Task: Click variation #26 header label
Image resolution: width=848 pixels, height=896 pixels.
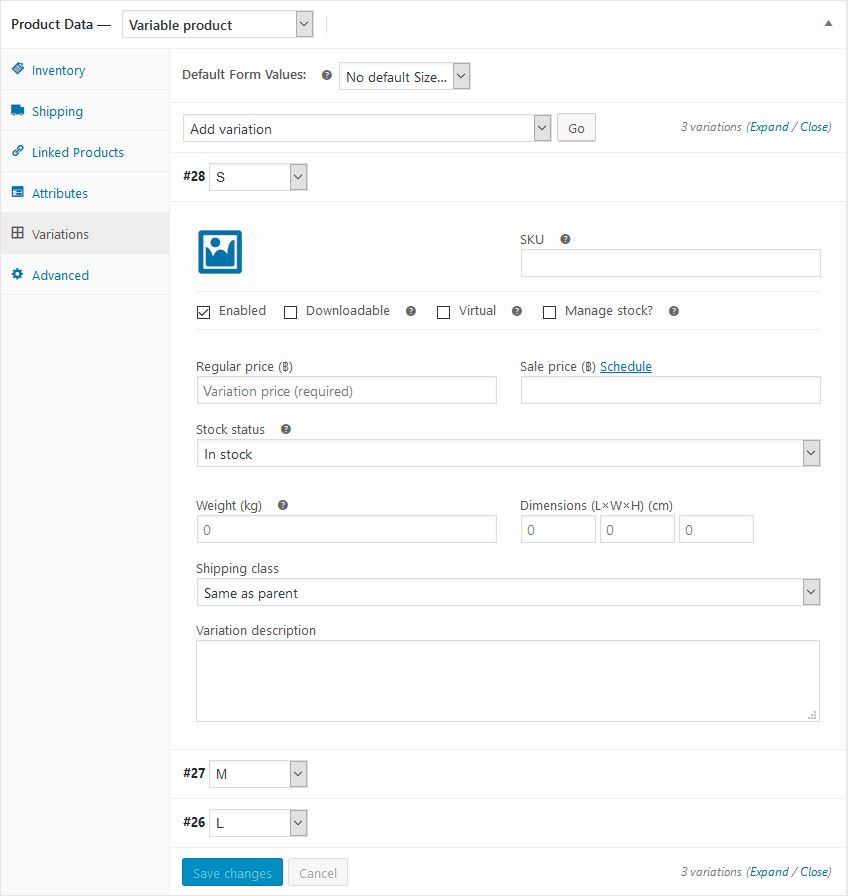Action: pos(194,823)
